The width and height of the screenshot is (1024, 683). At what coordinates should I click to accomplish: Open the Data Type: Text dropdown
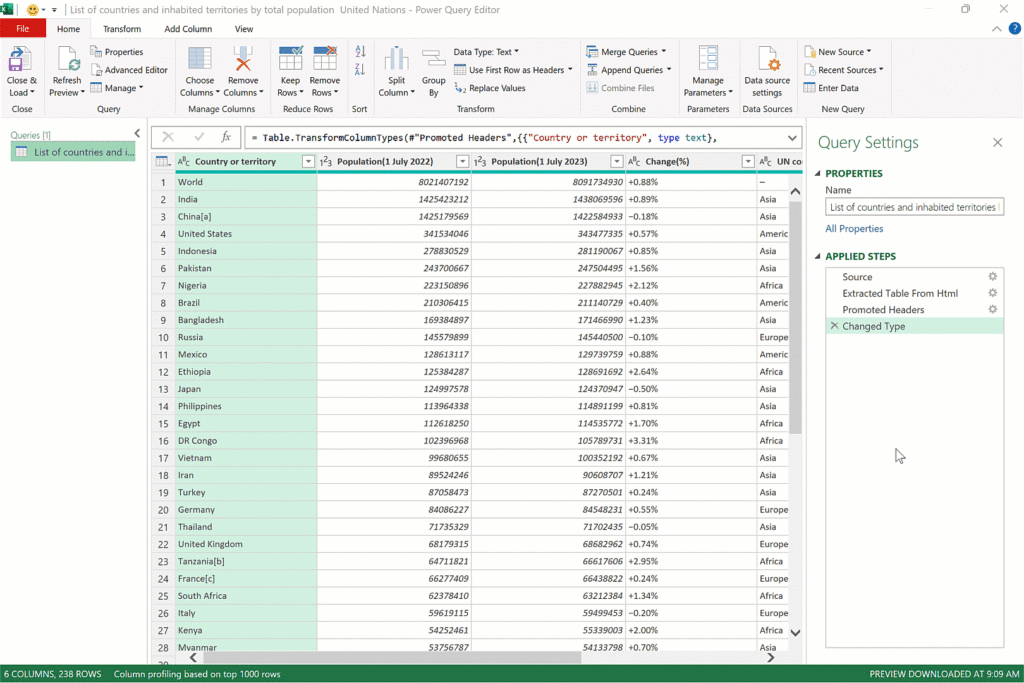pyautogui.click(x=486, y=52)
